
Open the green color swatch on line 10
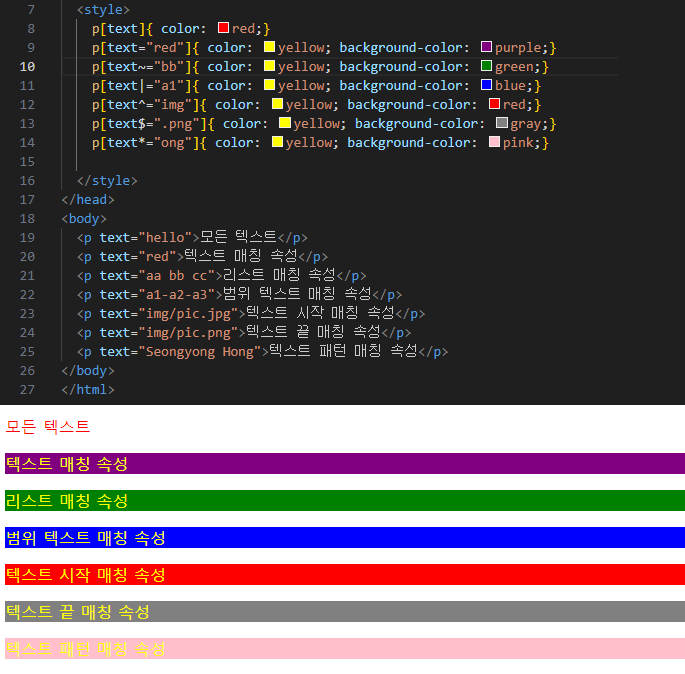pyautogui.click(x=486, y=66)
